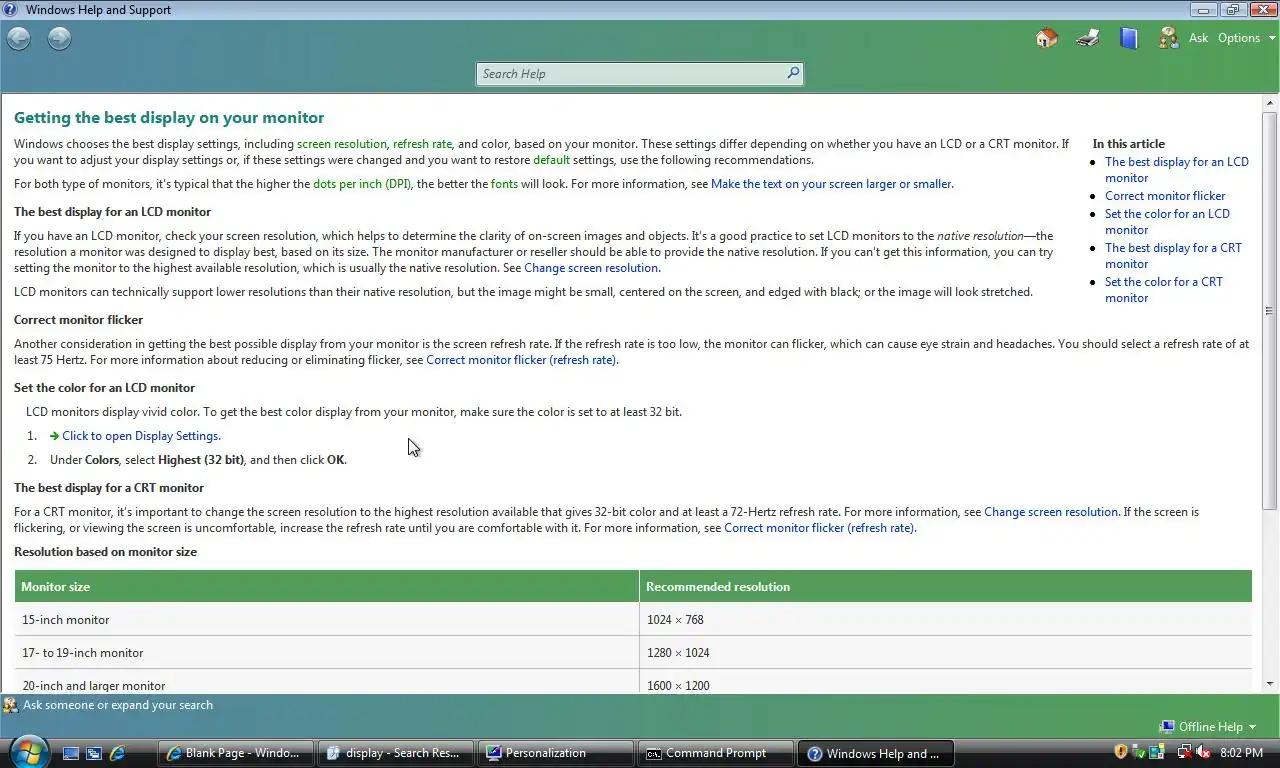Print this help topic with printer icon

coord(1088,38)
